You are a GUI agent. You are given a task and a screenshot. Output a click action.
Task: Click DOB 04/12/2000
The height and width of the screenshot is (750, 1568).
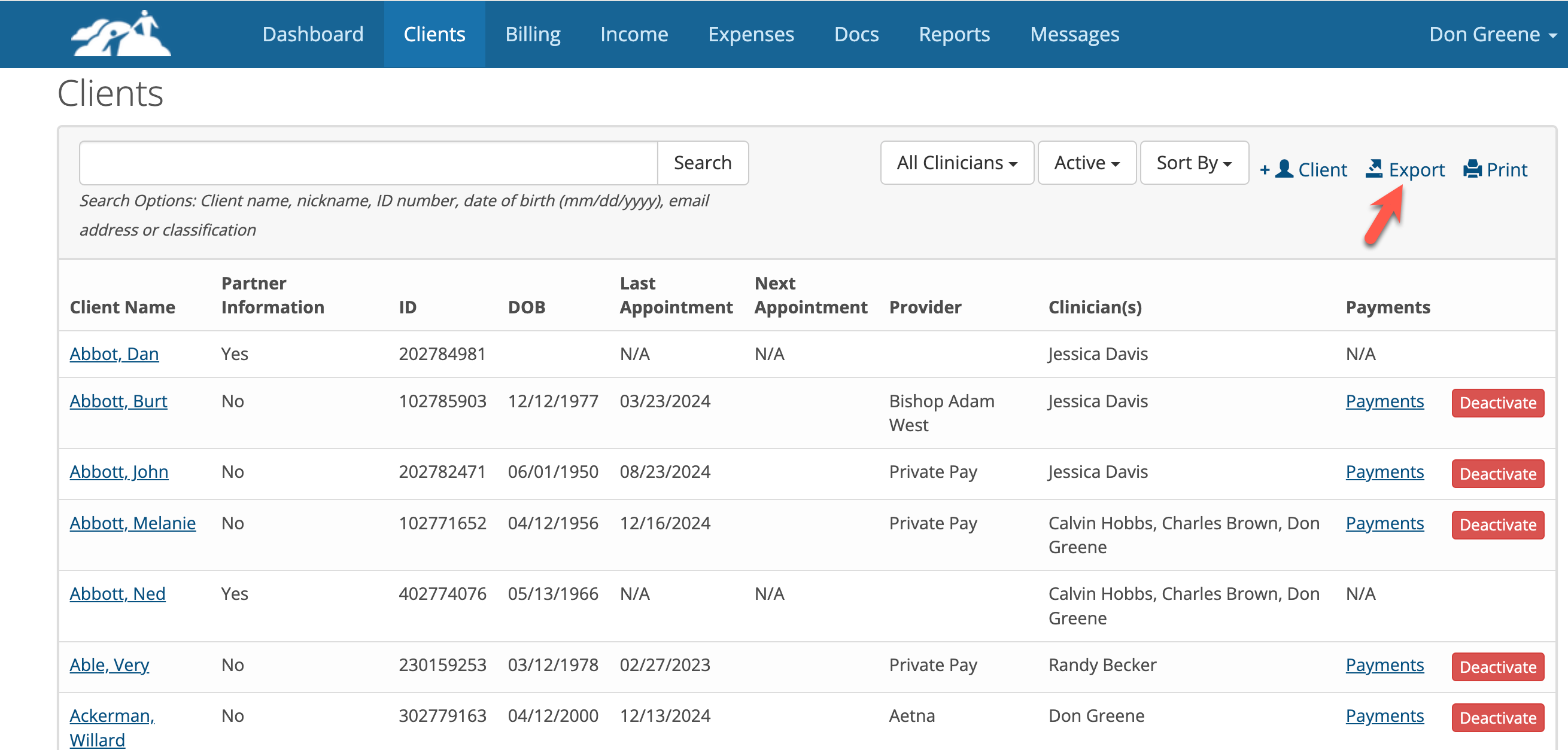click(x=553, y=716)
